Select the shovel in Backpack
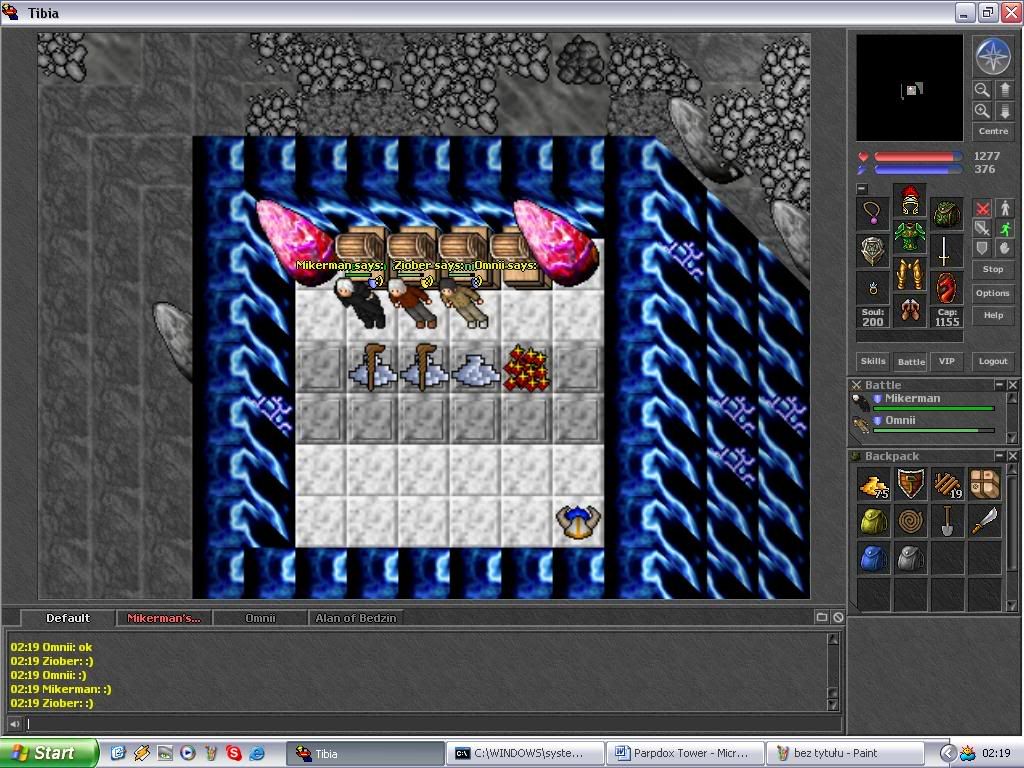1024x768 pixels. [948, 522]
